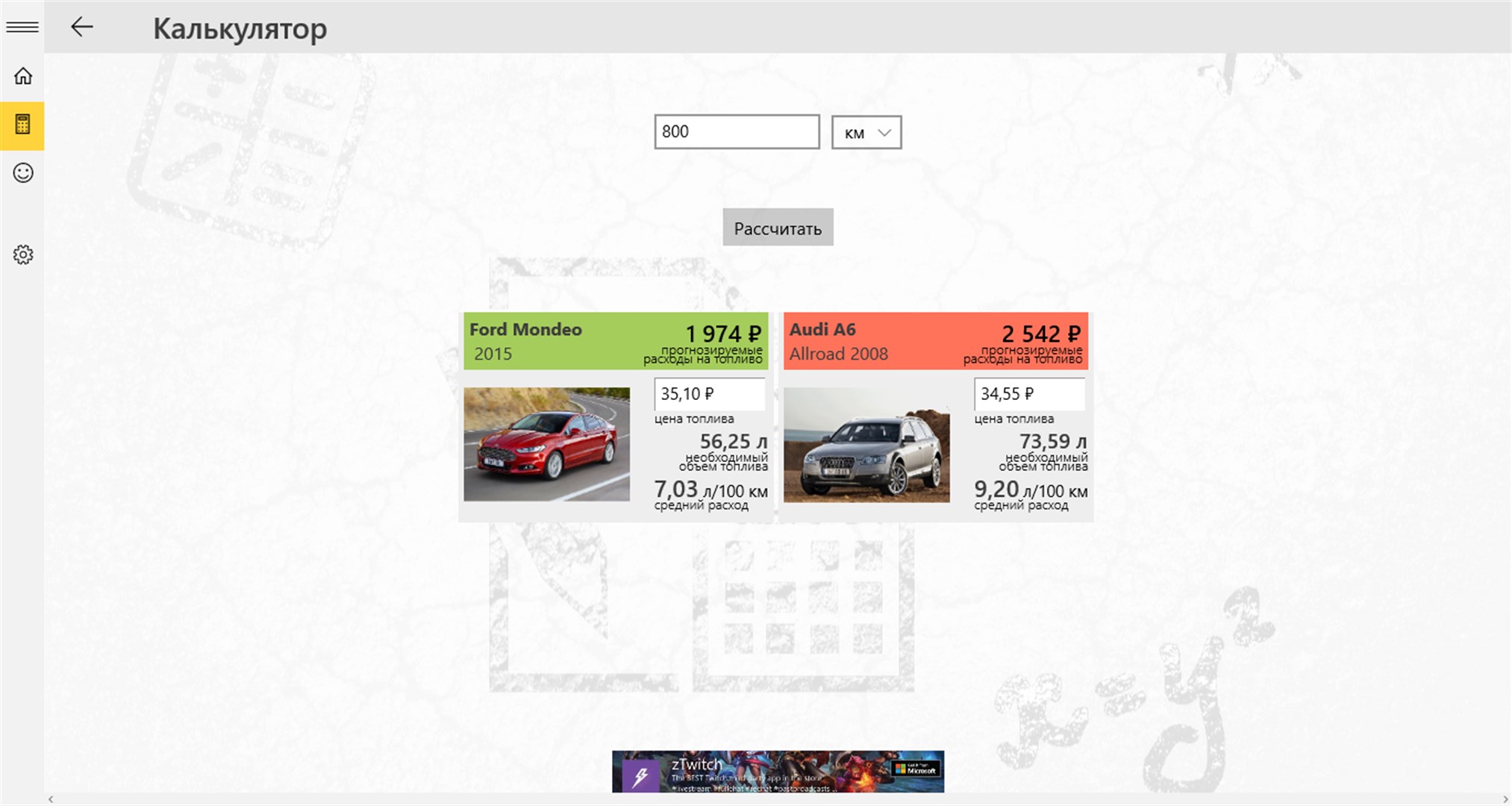Open the hamburger menu
Viewport: 1512px width, 806px height.
pyautogui.click(x=22, y=28)
